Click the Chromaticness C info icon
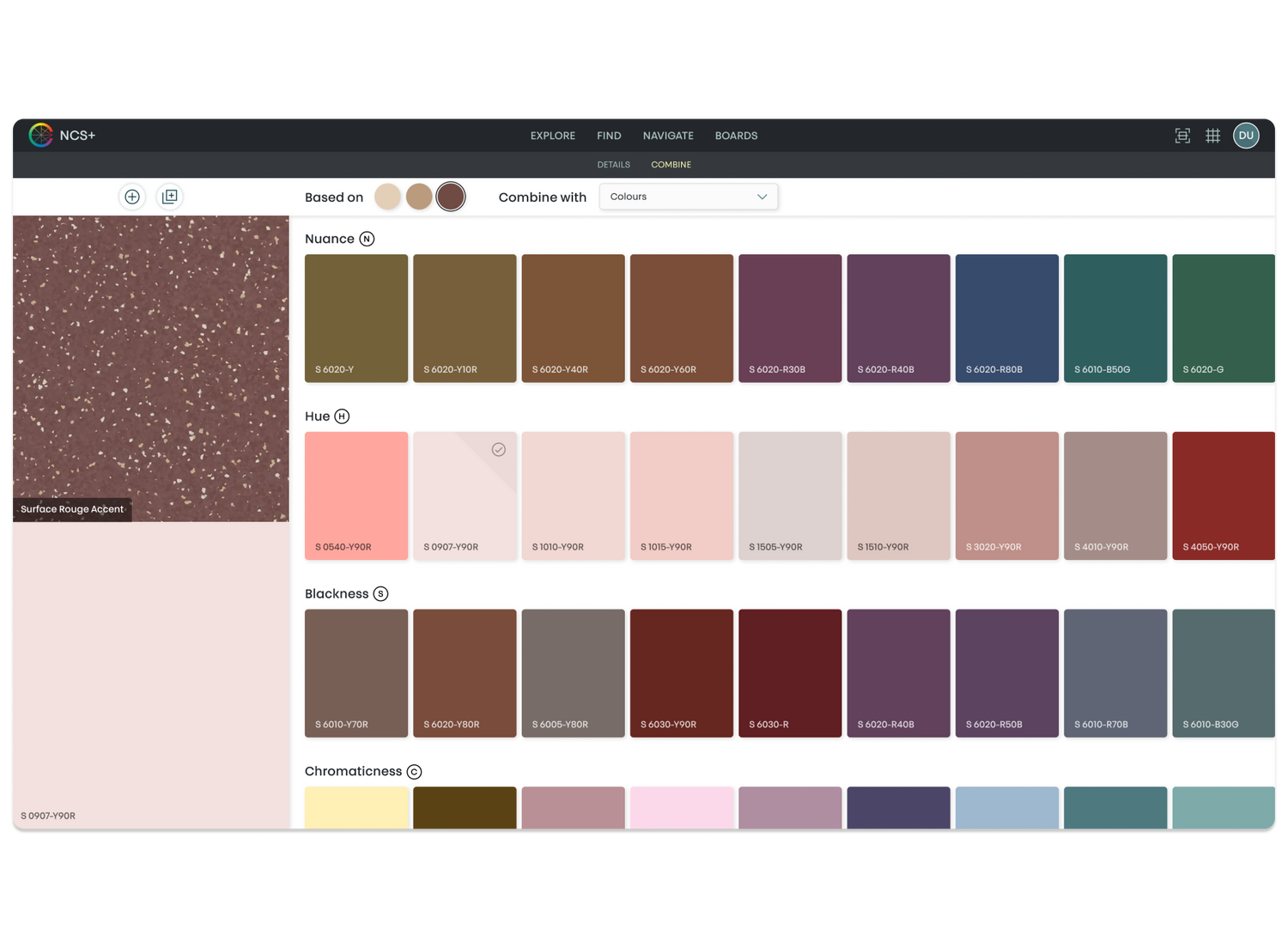The width and height of the screenshot is (1288, 947). pos(414,772)
